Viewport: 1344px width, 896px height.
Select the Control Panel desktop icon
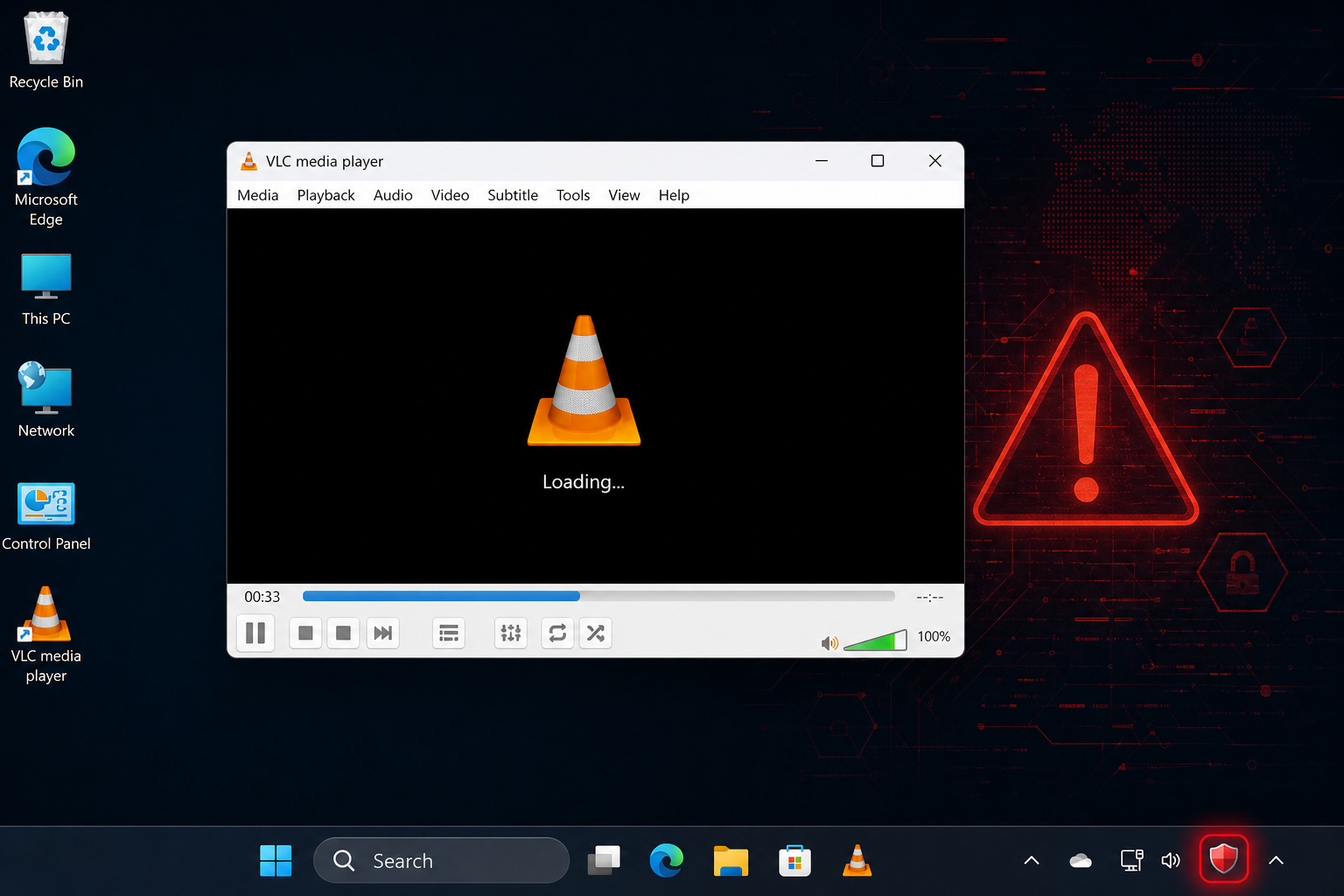click(x=46, y=517)
